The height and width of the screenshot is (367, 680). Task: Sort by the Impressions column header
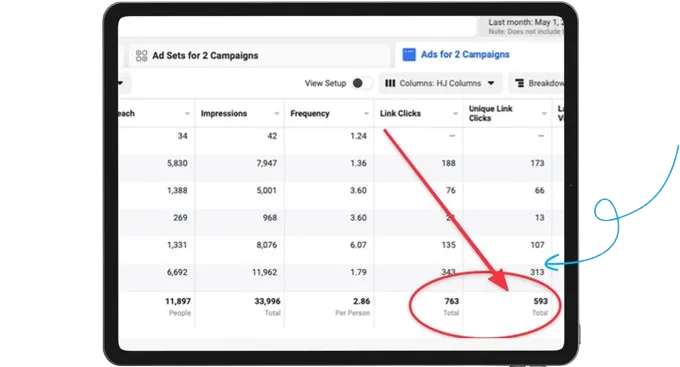click(224, 114)
